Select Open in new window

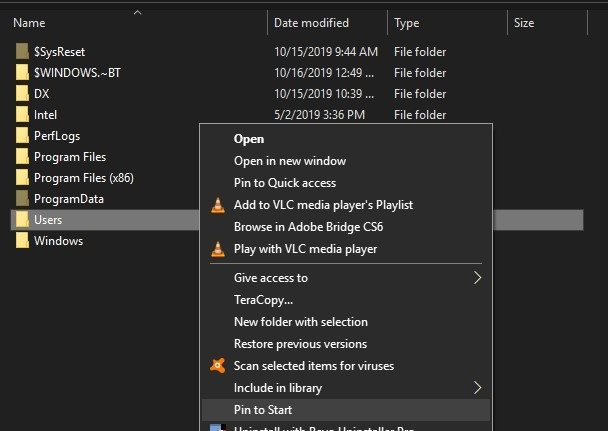pos(289,161)
